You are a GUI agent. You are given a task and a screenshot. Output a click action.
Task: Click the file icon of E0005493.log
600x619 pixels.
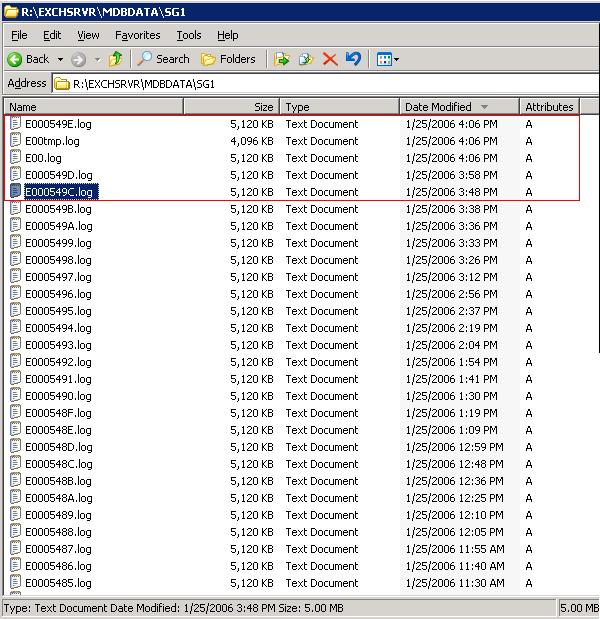pos(15,344)
